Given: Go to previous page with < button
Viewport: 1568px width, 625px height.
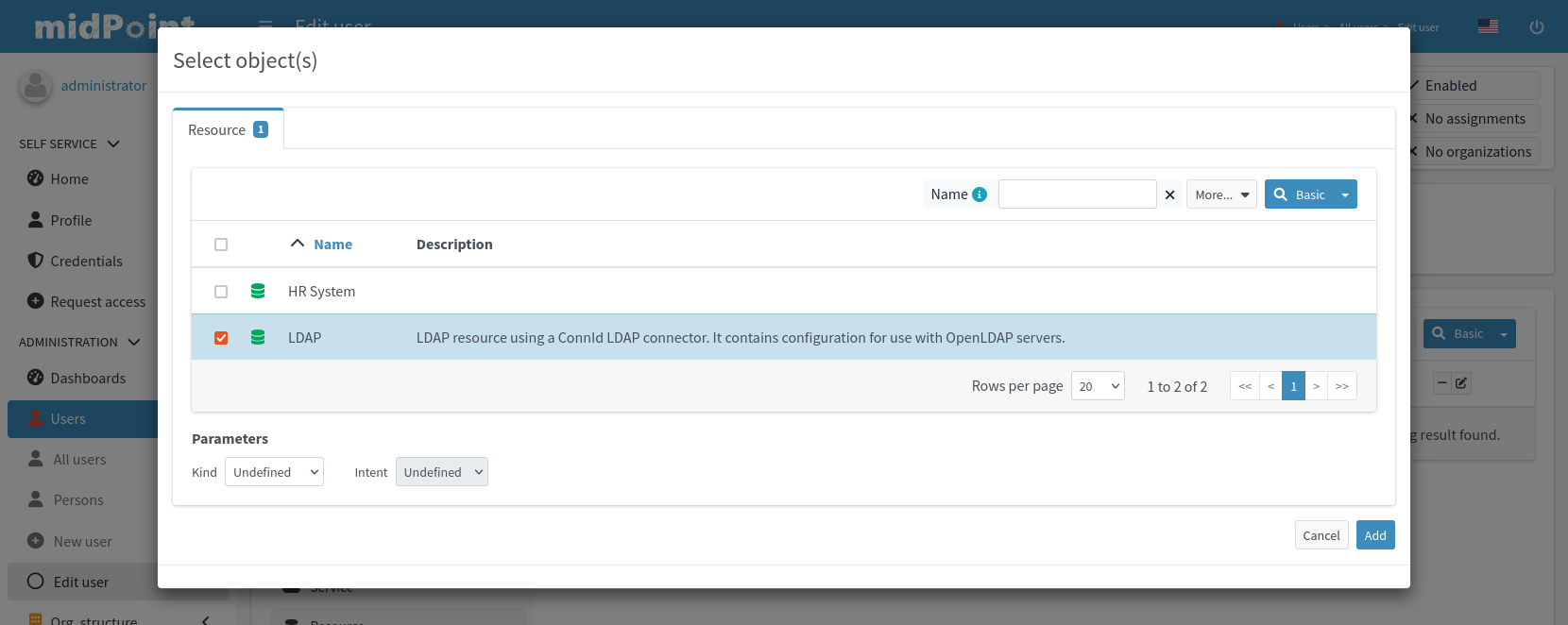Looking at the screenshot, I should [x=1271, y=386].
